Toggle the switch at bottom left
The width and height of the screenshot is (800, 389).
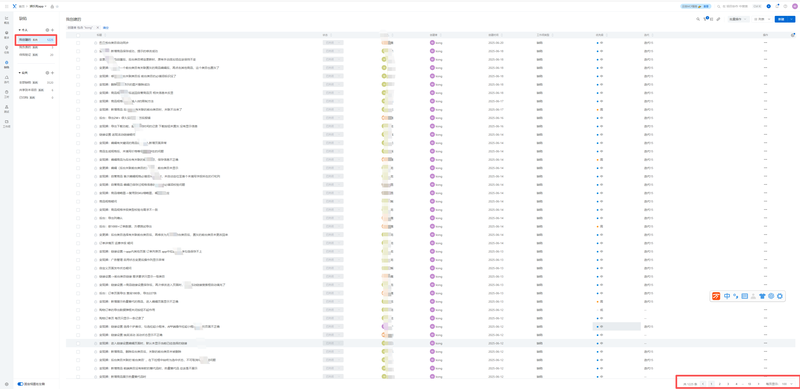point(20,383)
